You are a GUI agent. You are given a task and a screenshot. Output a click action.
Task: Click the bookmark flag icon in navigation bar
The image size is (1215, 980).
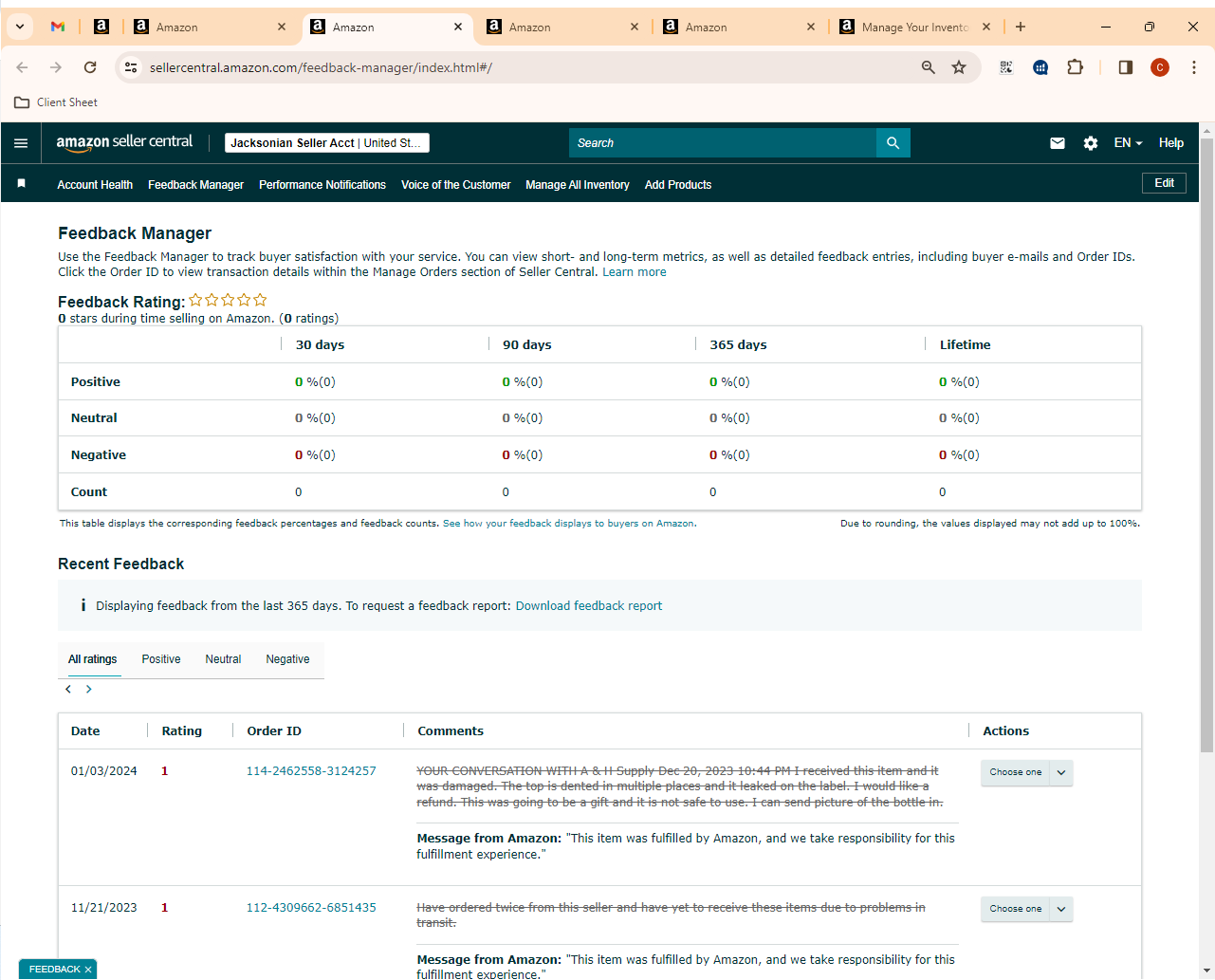(x=21, y=183)
